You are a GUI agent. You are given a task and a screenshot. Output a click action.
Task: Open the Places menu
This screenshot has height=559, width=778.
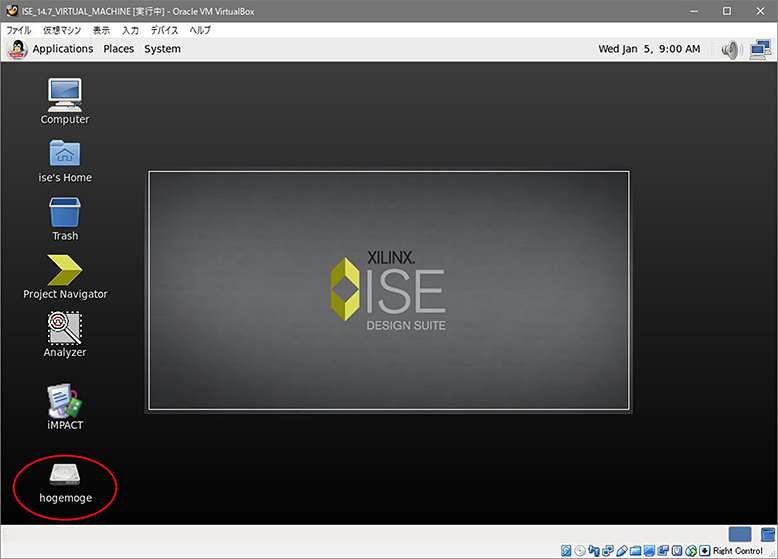pos(119,49)
